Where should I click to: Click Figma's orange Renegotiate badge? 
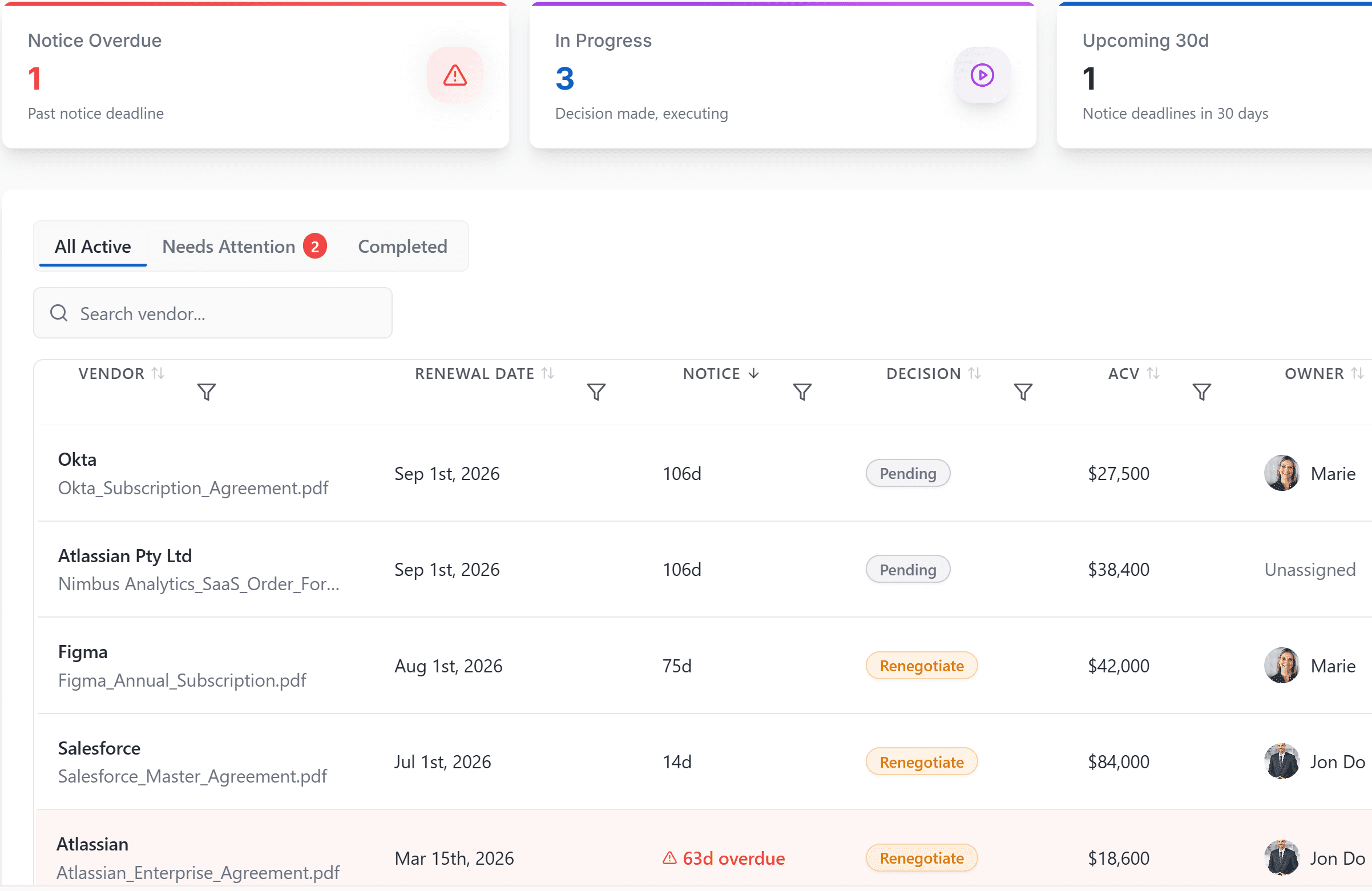[x=921, y=666]
